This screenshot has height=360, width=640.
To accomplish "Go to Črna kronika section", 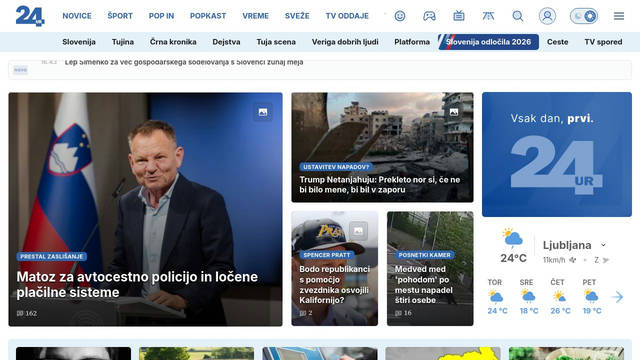I will click(173, 42).
